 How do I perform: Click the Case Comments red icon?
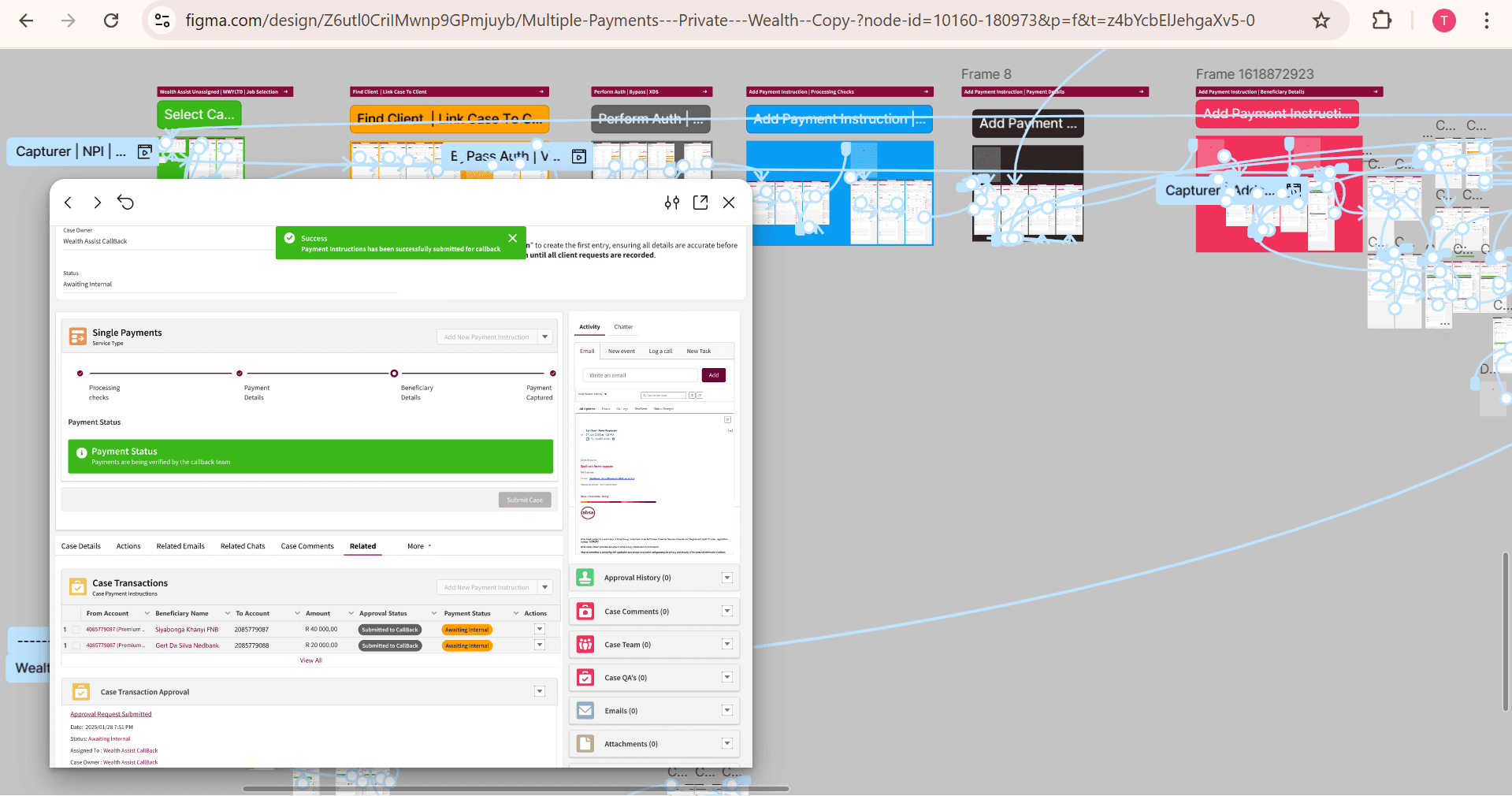click(x=585, y=612)
